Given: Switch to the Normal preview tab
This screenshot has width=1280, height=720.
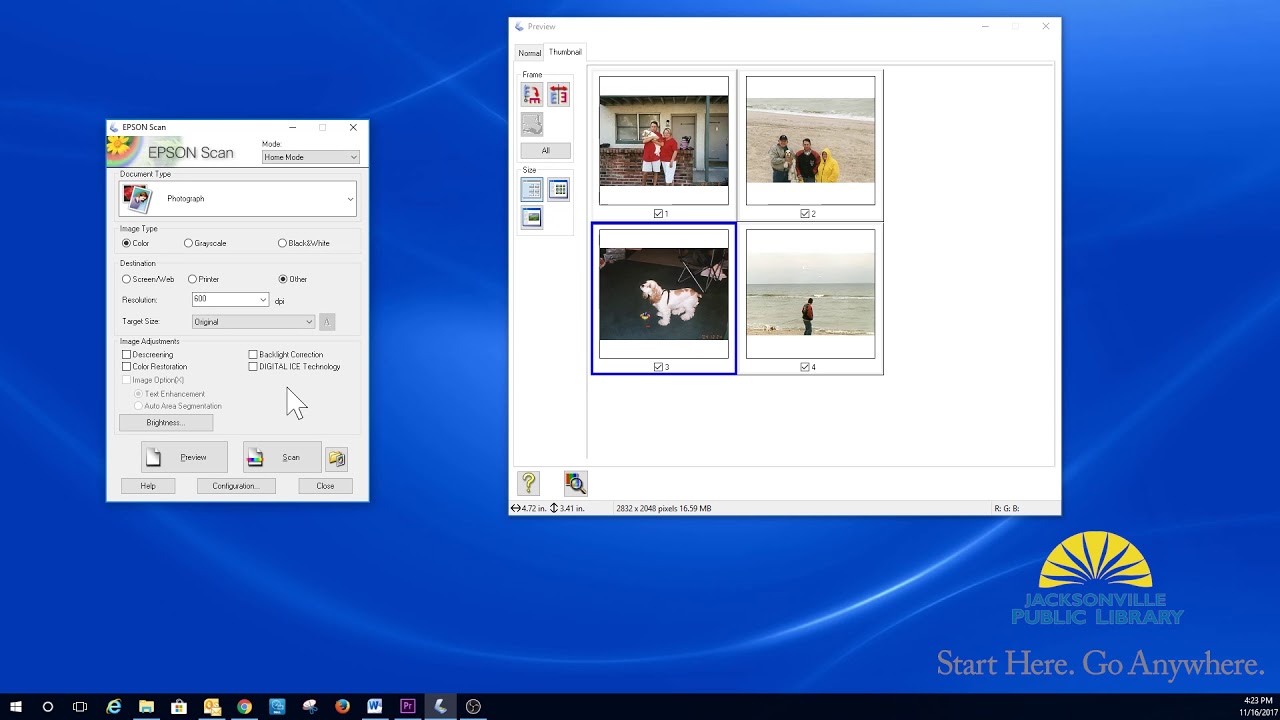Looking at the screenshot, I should [529, 53].
